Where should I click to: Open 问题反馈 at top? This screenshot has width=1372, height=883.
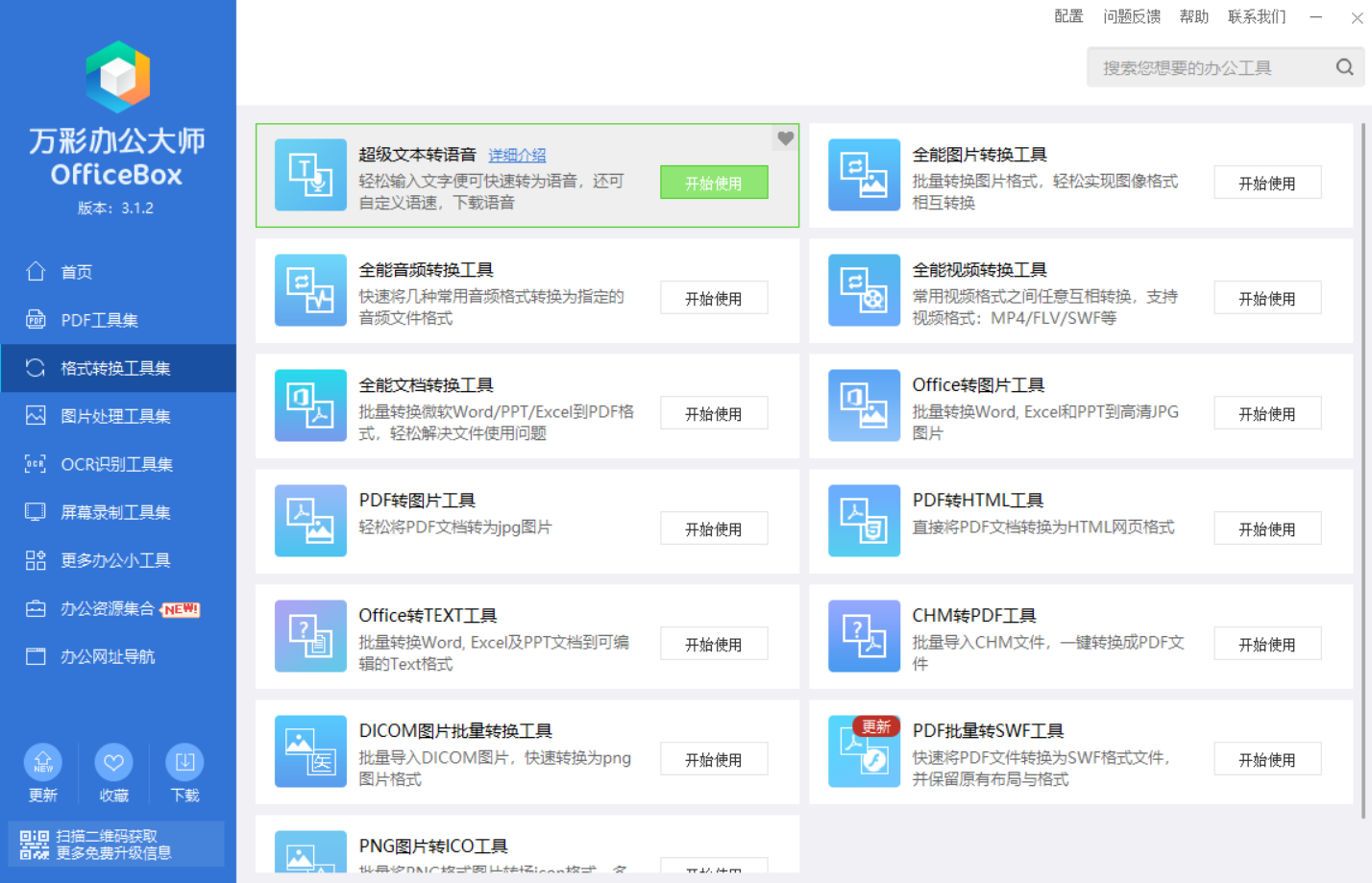tap(1132, 16)
